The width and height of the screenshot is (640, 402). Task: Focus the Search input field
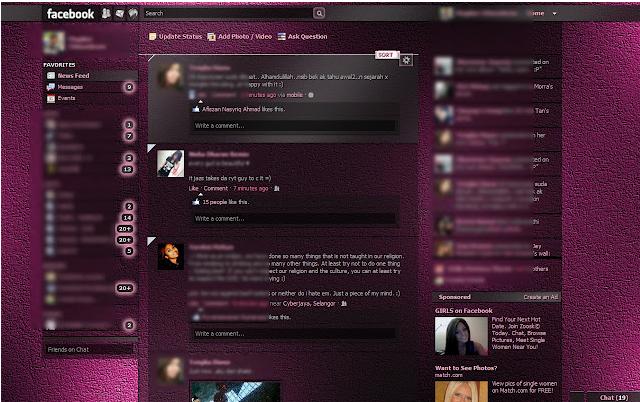pyautogui.click(x=228, y=13)
